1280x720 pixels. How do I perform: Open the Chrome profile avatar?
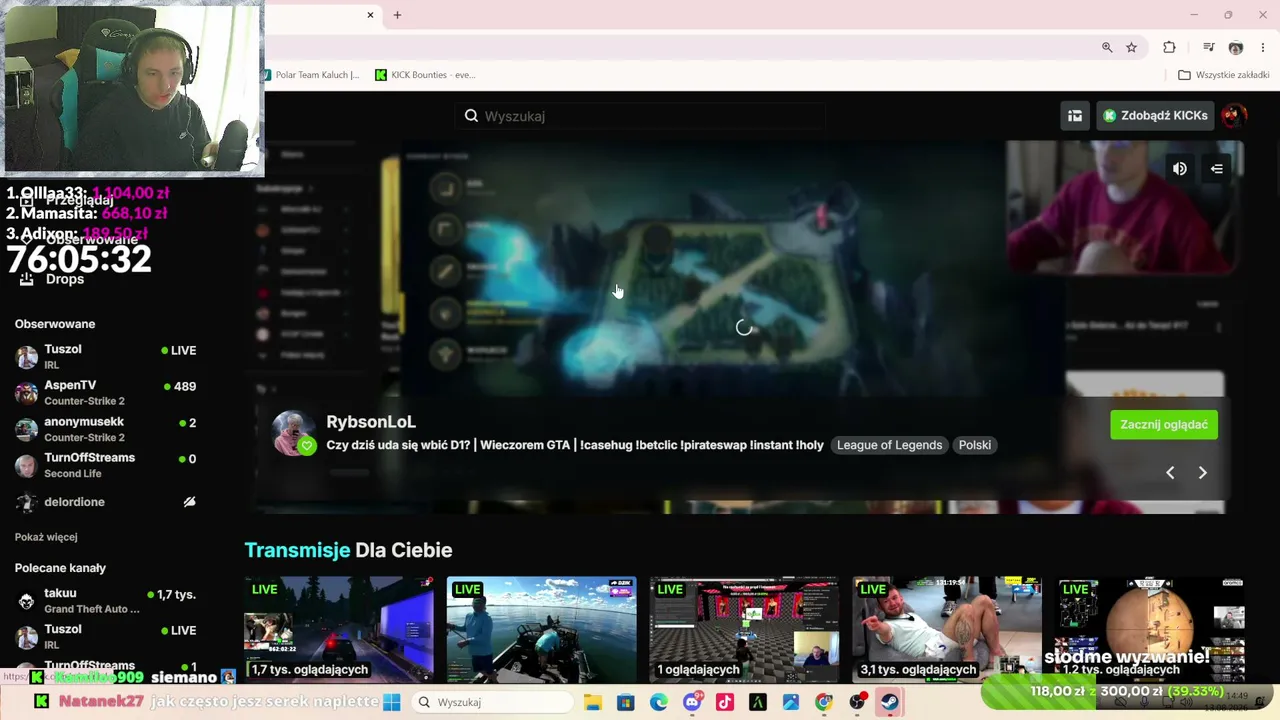click(x=1236, y=47)
